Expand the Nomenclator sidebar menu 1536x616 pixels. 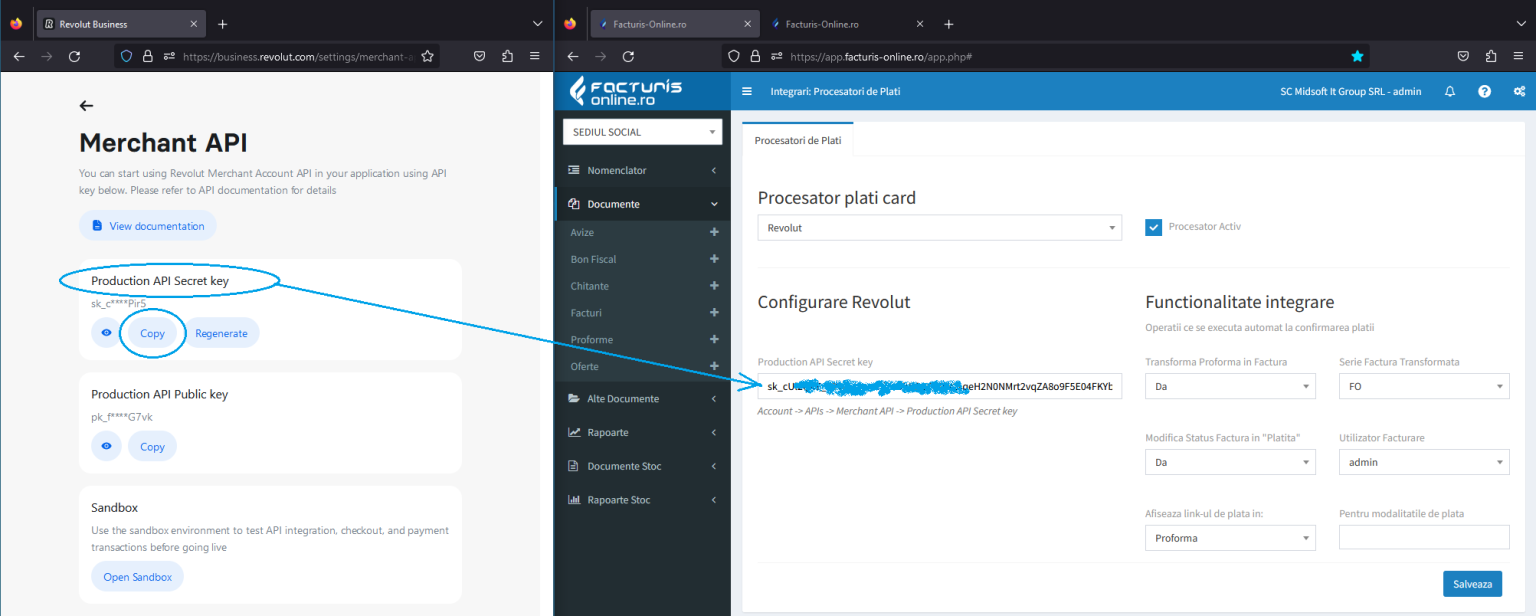(642, 170)
